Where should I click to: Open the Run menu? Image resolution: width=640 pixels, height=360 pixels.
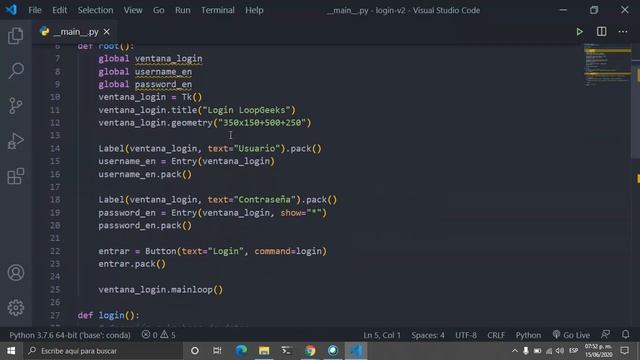(x=182, y=10)
